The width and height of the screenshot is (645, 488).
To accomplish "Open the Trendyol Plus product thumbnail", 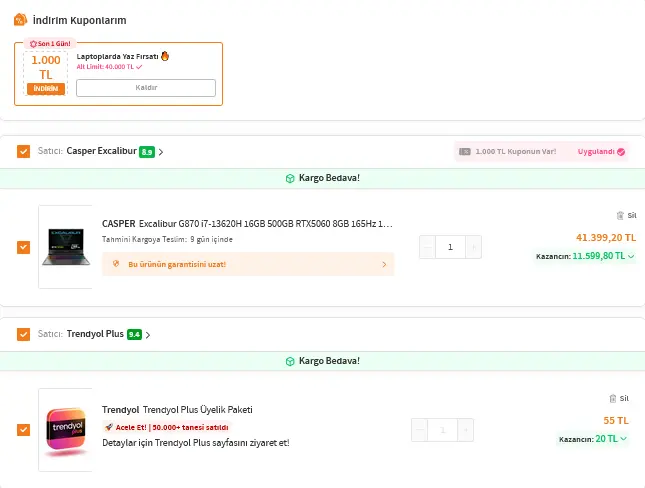I will pos(66,430).
